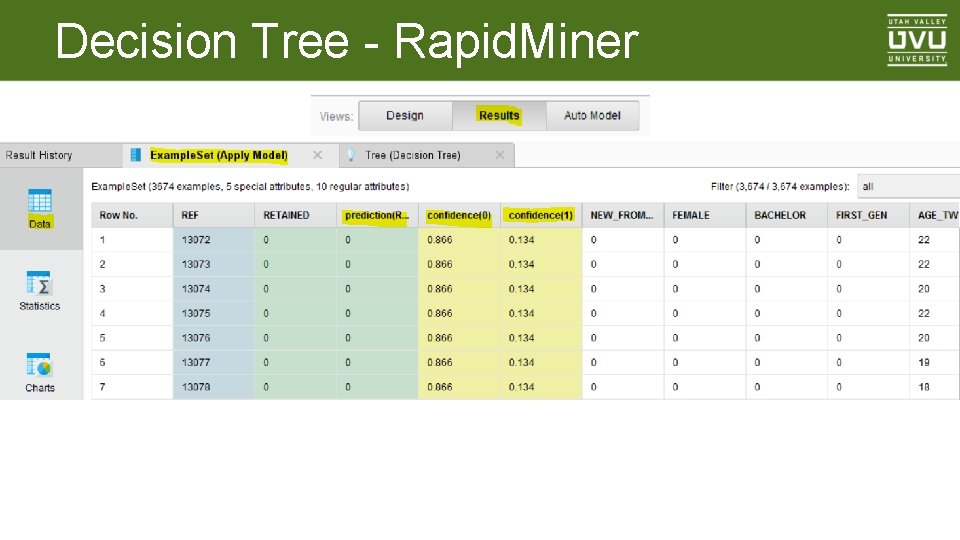Switch to the Auto Model view

(x=592, y=116)
